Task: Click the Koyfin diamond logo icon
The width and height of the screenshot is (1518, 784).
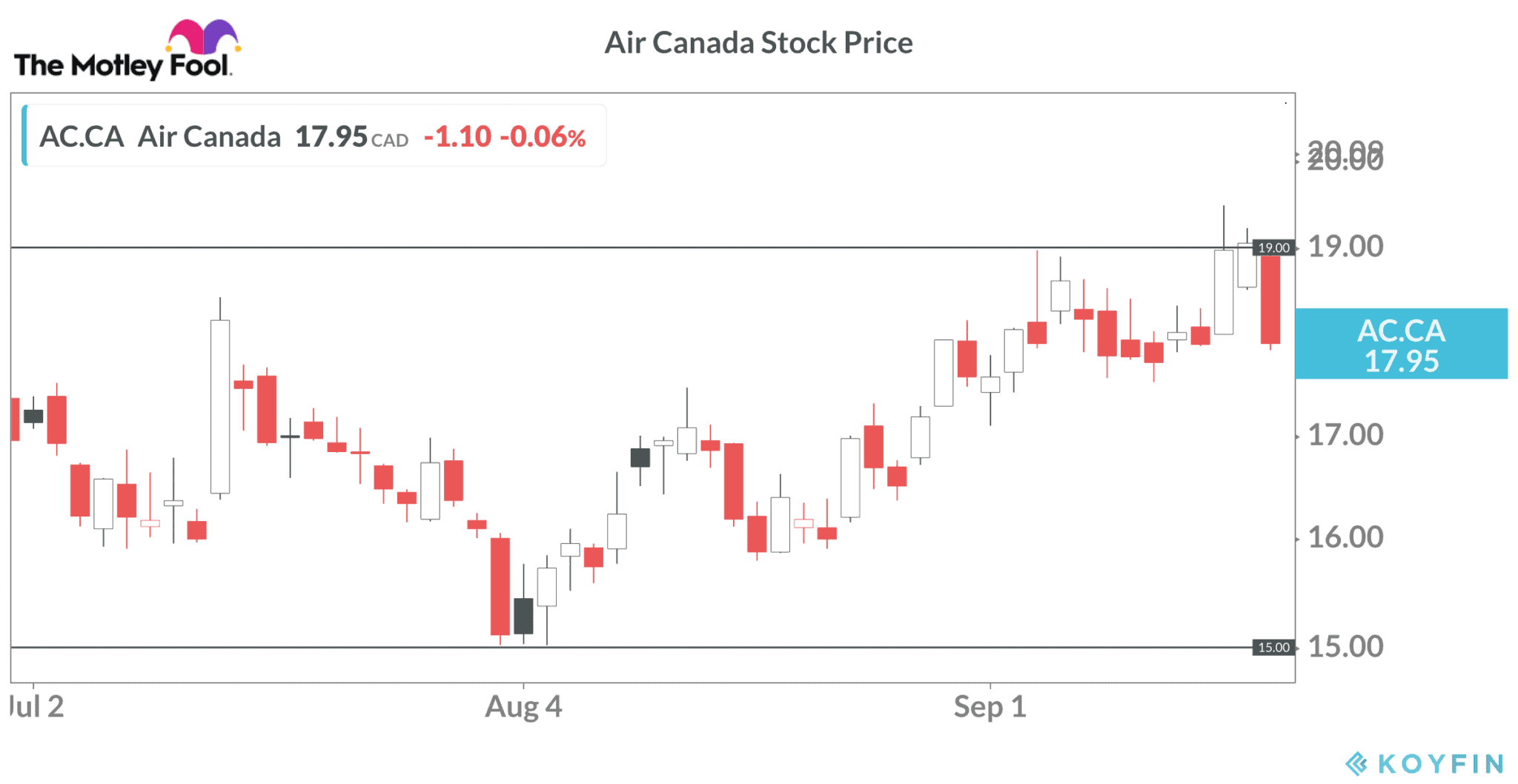Action: click(x=1356, y=763)
